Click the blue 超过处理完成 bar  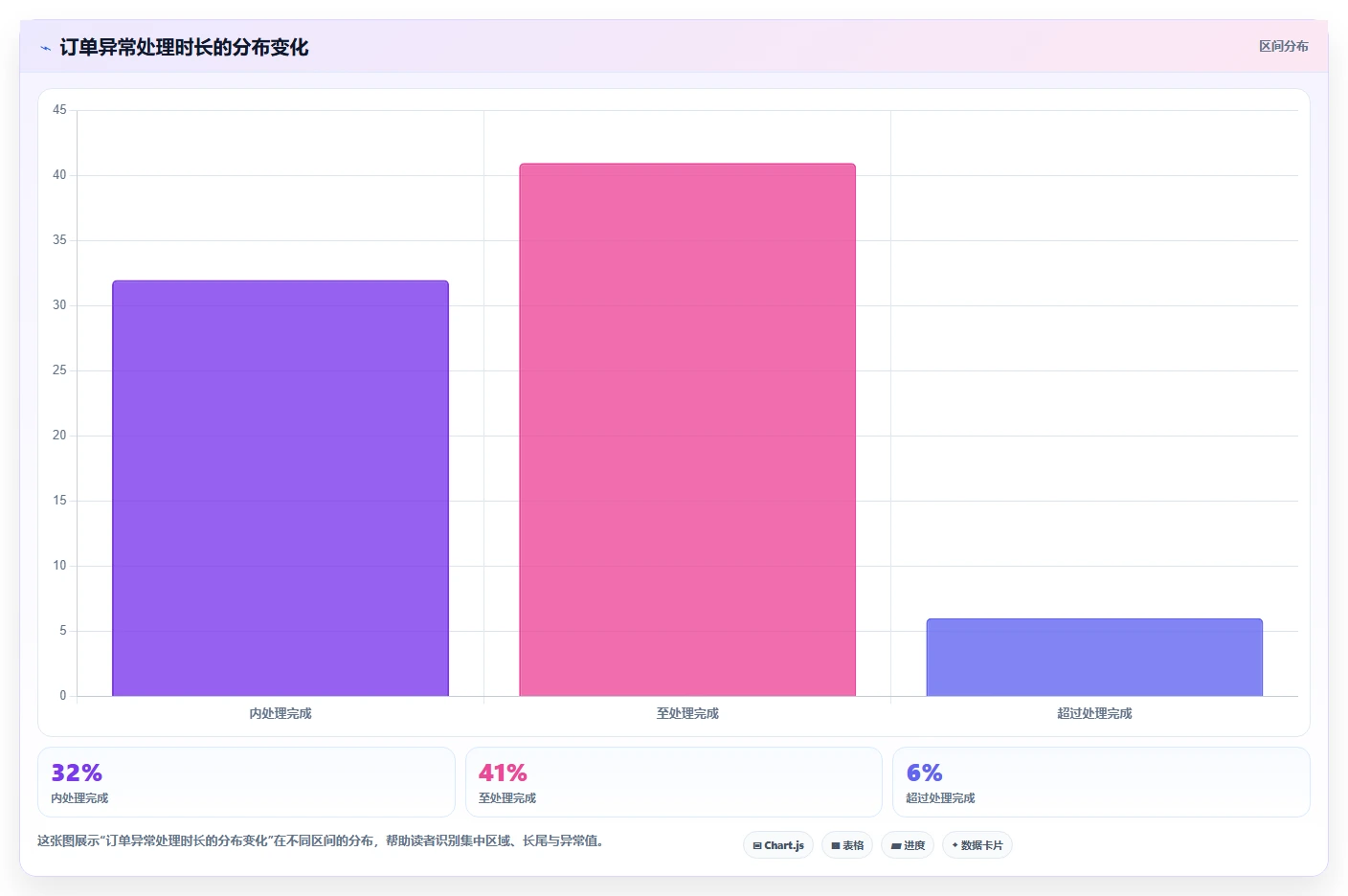pyautogui.click(x=1094, y=658)
